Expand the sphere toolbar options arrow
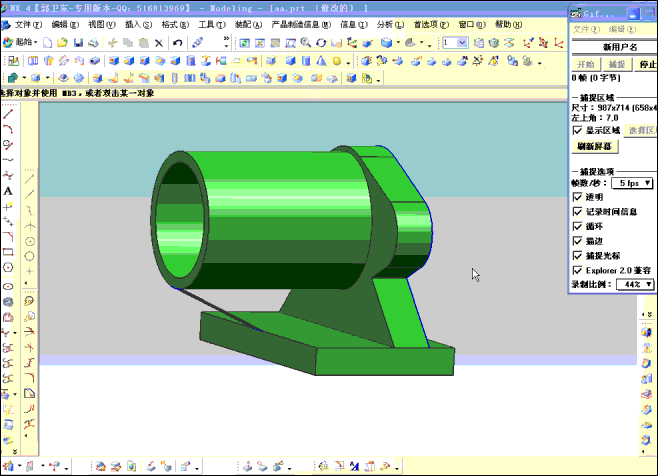Viewport: 658px width, 476px height. tap(348, 63)
